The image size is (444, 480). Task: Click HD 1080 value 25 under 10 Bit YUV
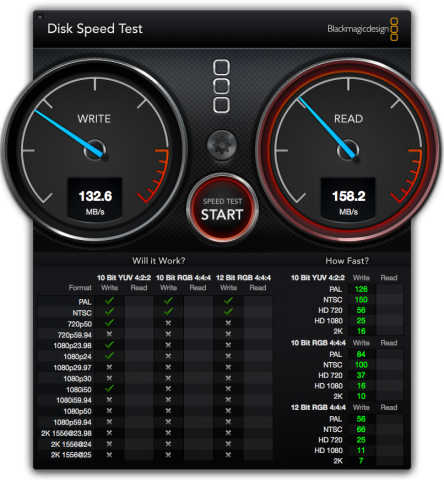coord(361,321)
